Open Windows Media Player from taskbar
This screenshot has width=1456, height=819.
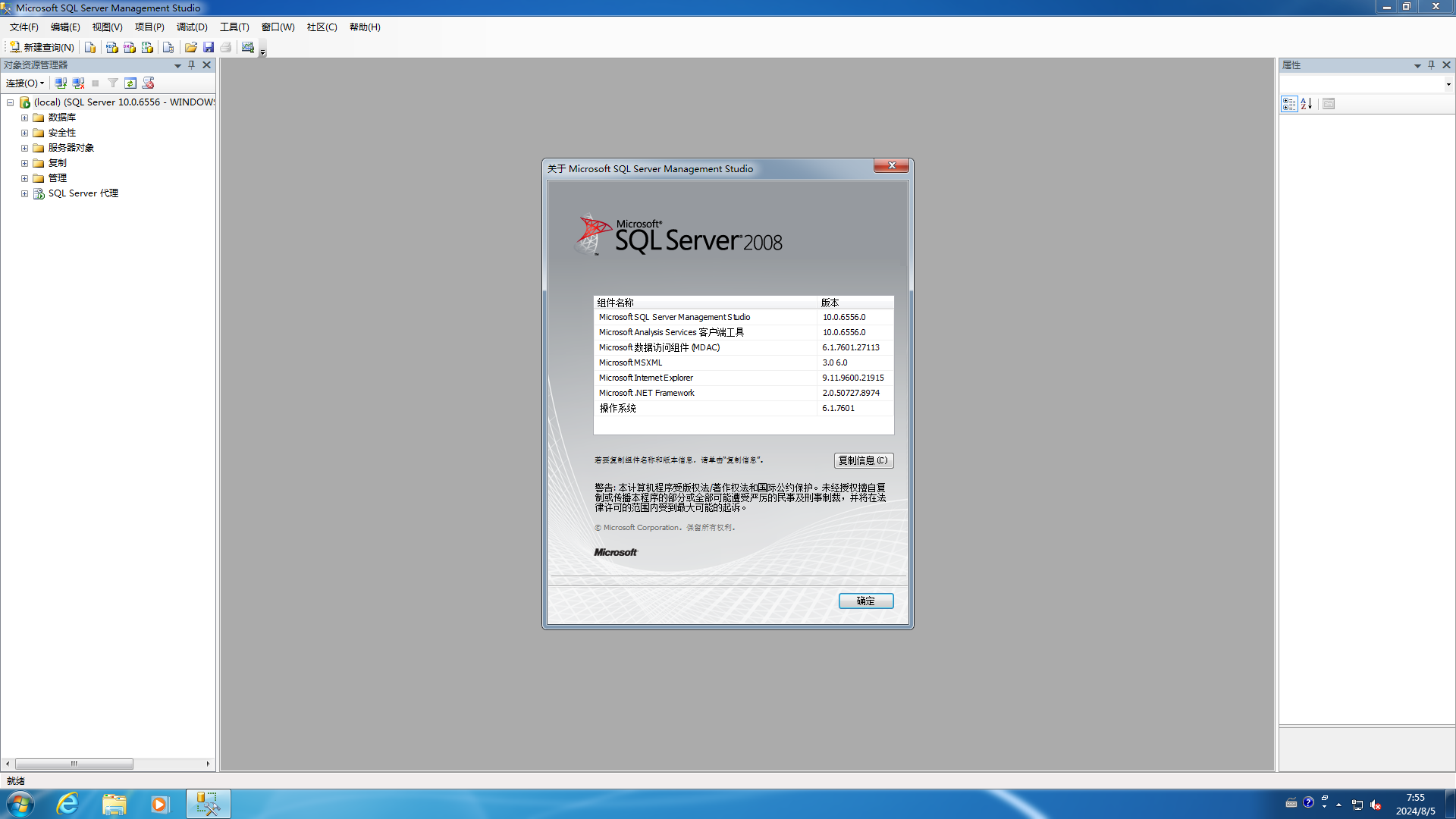(x=159, y=804)
